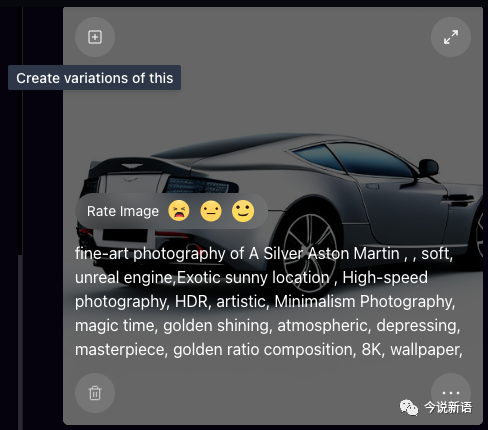Click the WeChat logo watermark
The image size is (488, 430).
[x=409, y=407]
